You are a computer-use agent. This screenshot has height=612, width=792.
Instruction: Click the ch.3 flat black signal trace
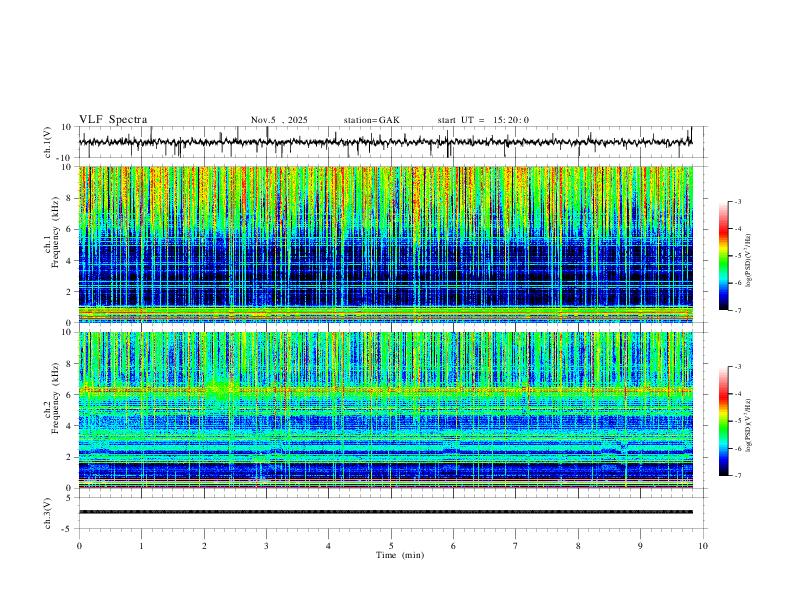click(x=385, y=512)
